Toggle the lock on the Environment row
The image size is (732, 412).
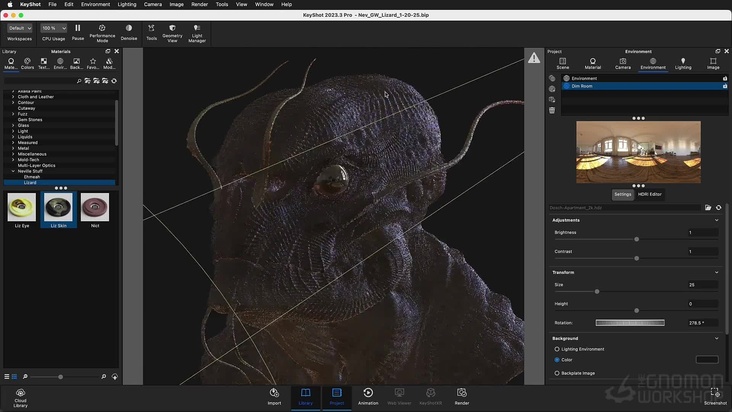point(725,78)
